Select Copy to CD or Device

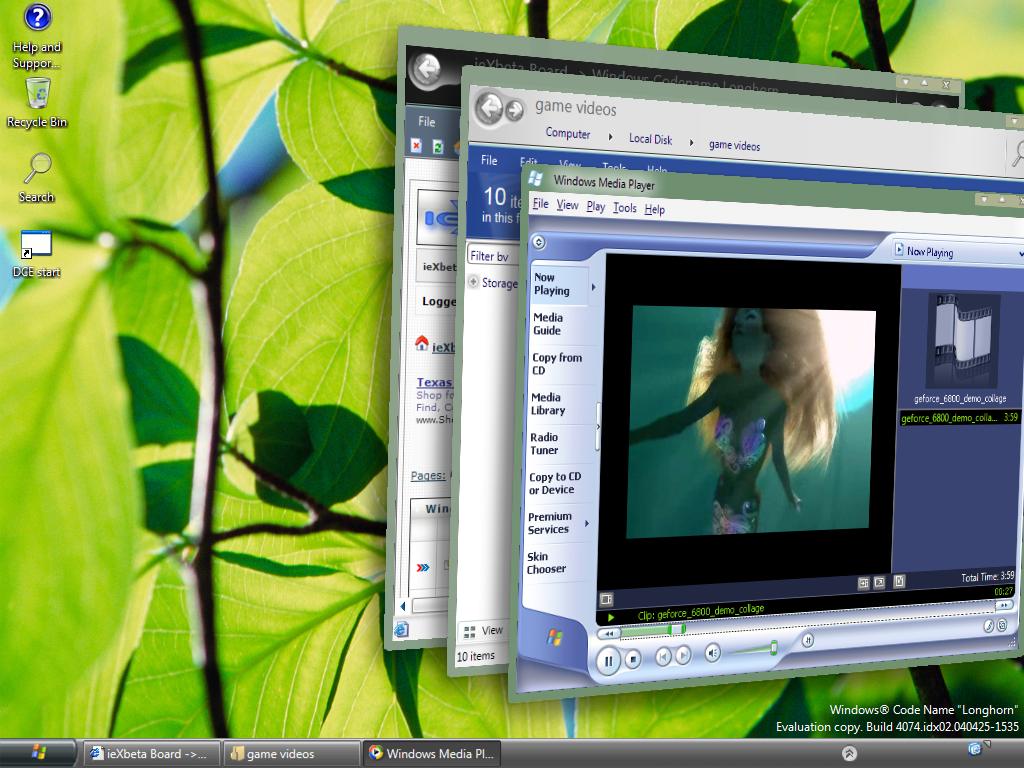554,483
